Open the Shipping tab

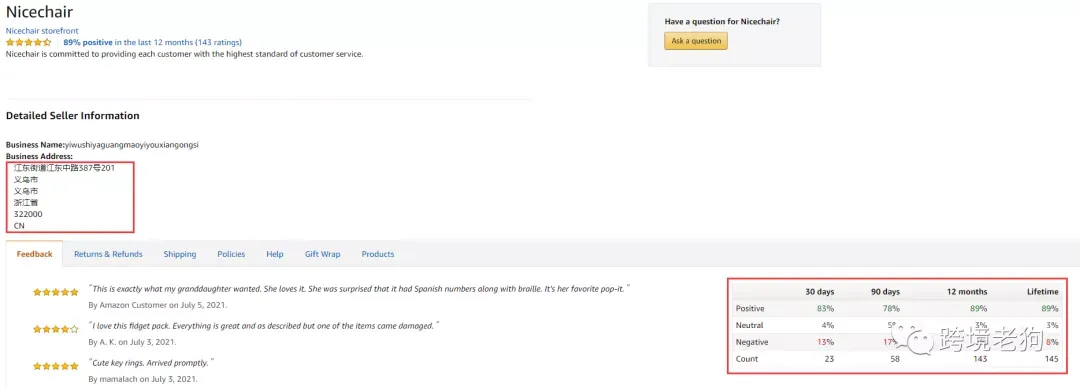pyautogui.click(x=180, y=254)
